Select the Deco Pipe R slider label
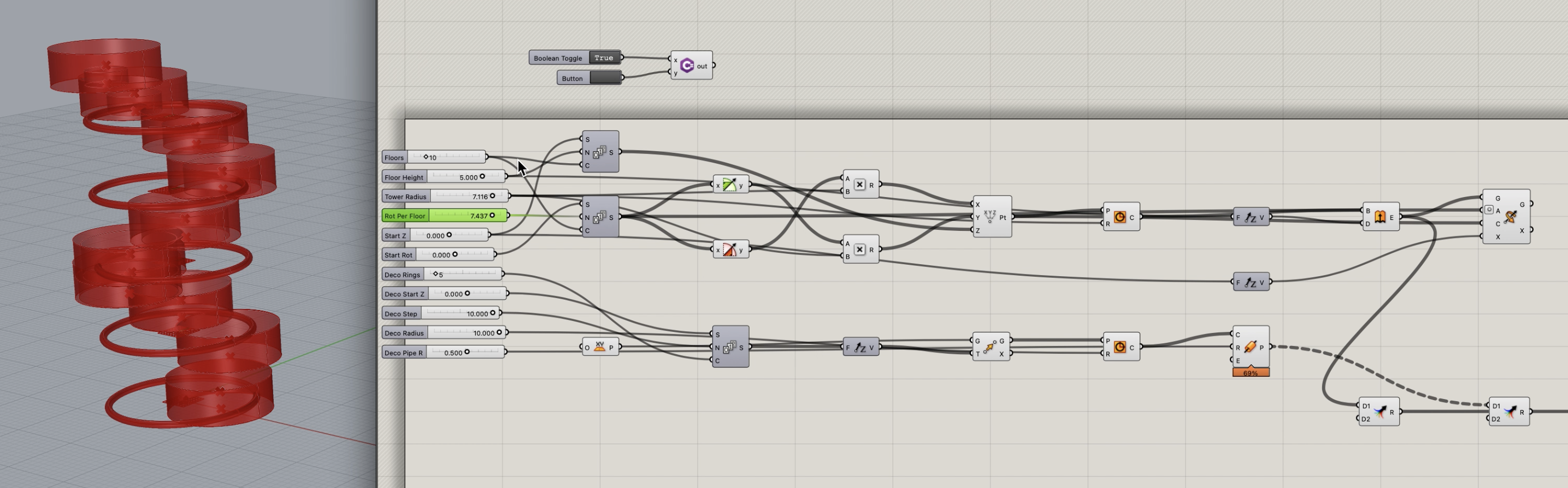The height and width of the screenshot is (488, 1568). (404, 353)
